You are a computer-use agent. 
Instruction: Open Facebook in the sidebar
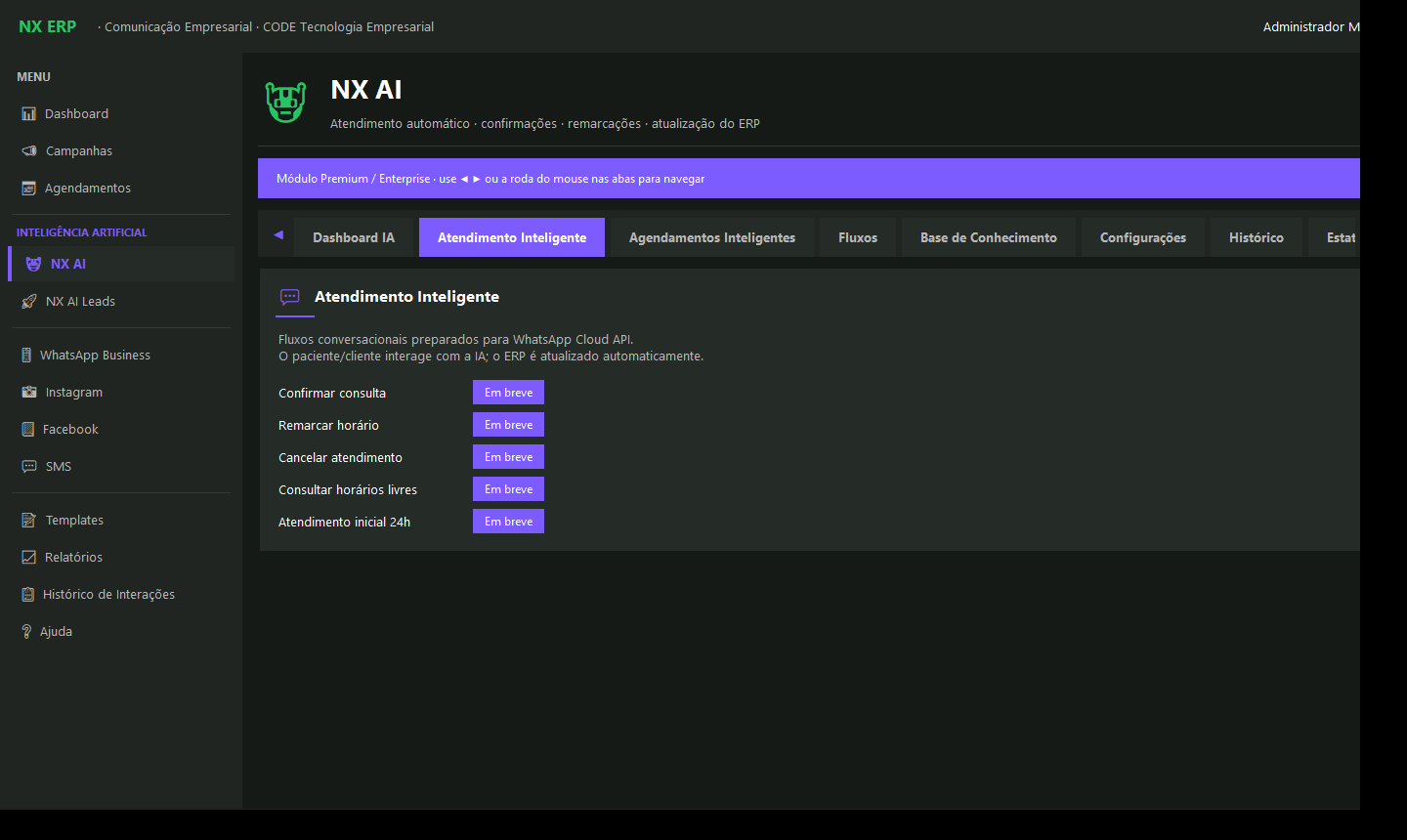[x=121, y=430]
